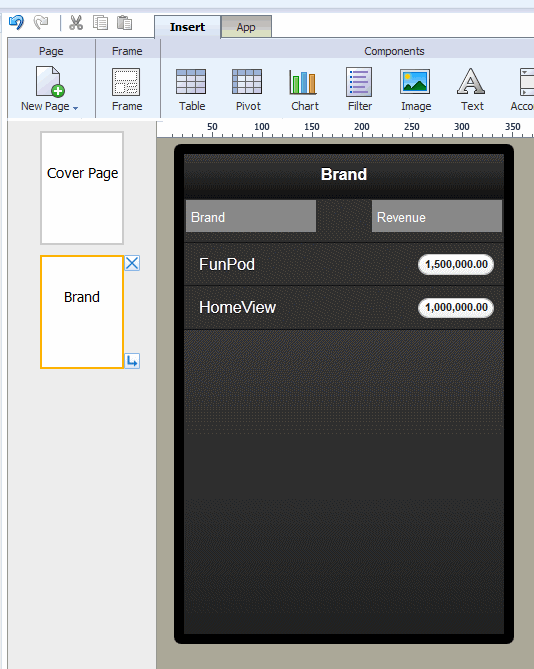Screen dimensions: 534x669
Task: Select the FunPod row
Action: pos(344,264)
